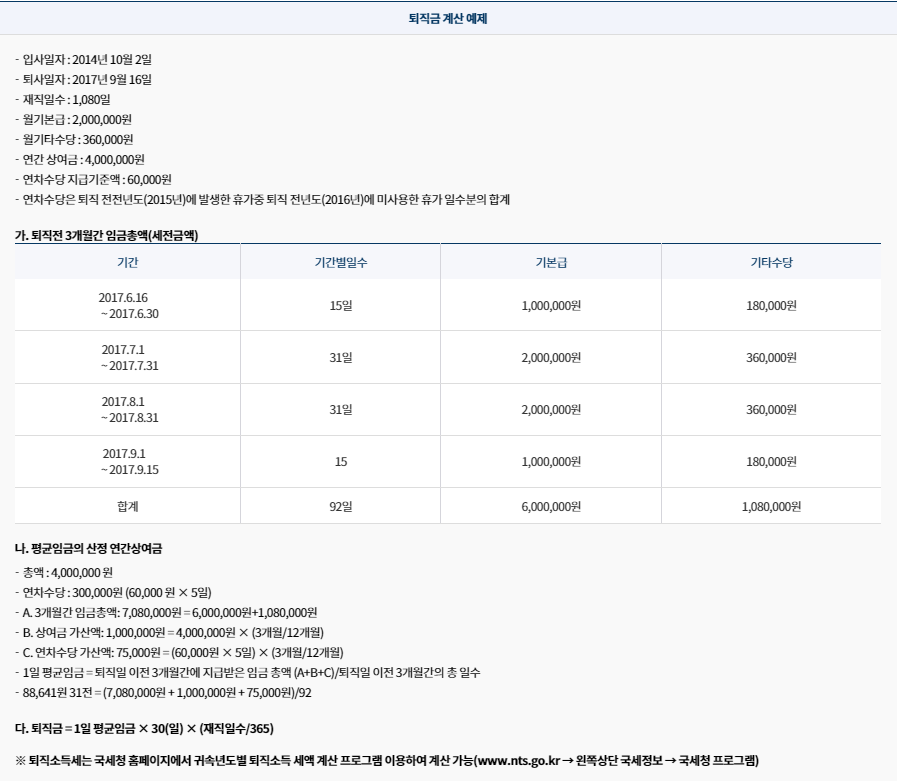The height and width of the screenshot is (781, 900).
Task: Click the 합계 row total 92일
Action: point(341,508)
